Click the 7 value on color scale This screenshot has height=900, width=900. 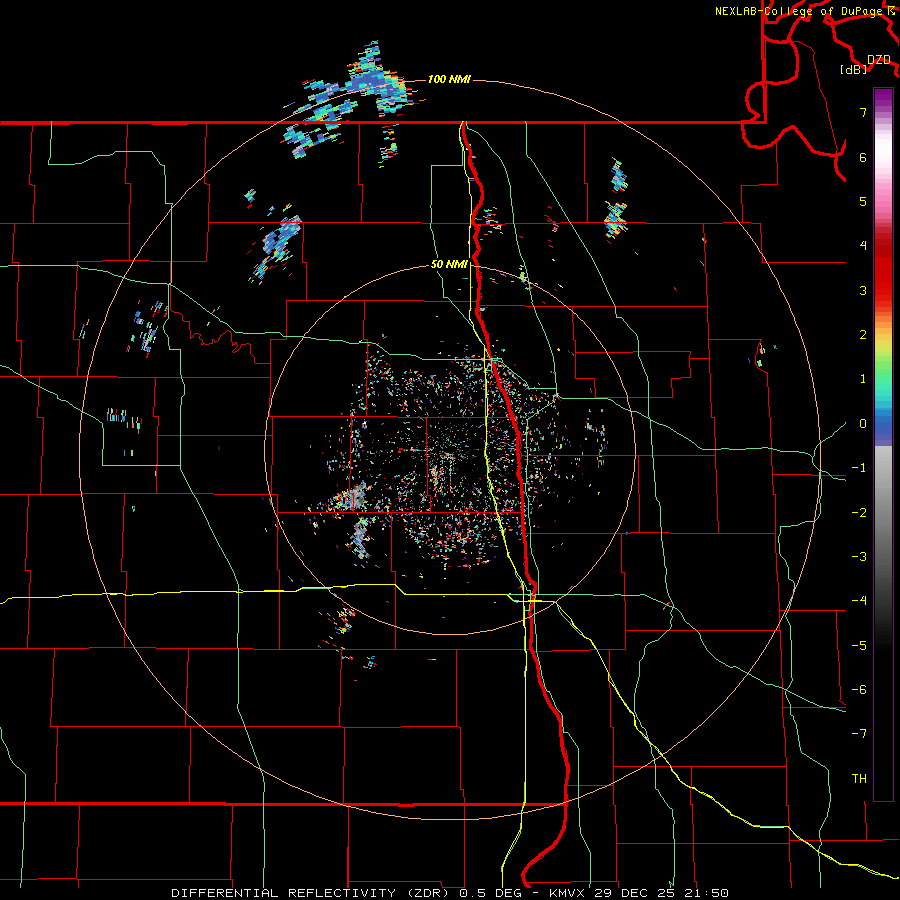click(863, 112)
